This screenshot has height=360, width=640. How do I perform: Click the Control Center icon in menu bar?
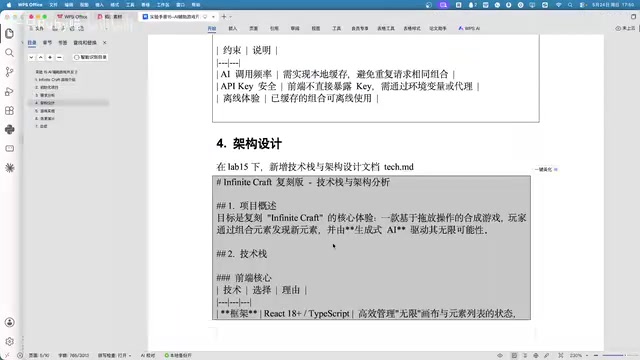[582, 5]
